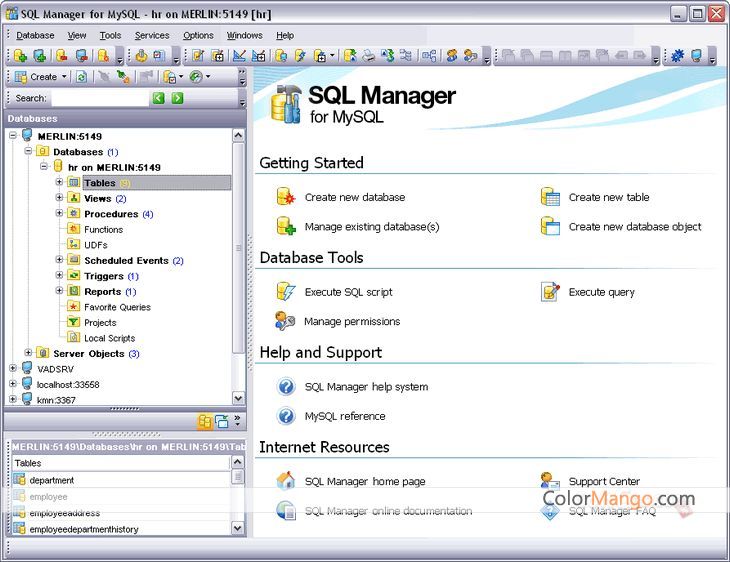Select localhost:33558 host in tree

pyautogui.click(x=68, y=385)
